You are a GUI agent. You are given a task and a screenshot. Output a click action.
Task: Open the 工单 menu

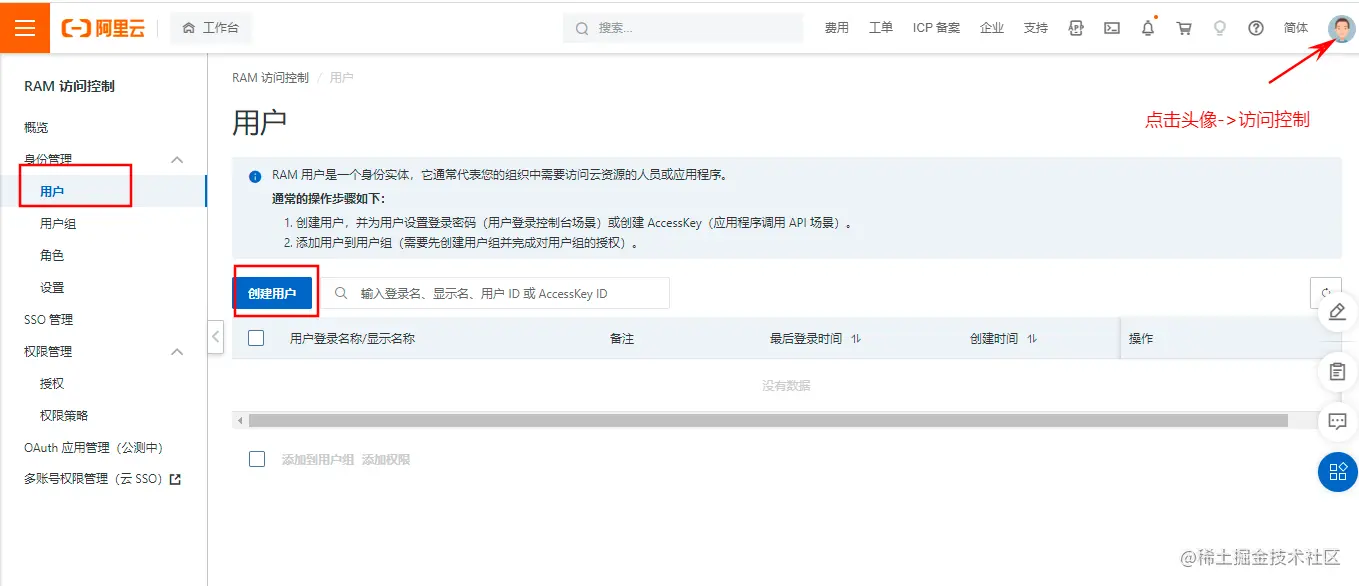click(881, 28)
